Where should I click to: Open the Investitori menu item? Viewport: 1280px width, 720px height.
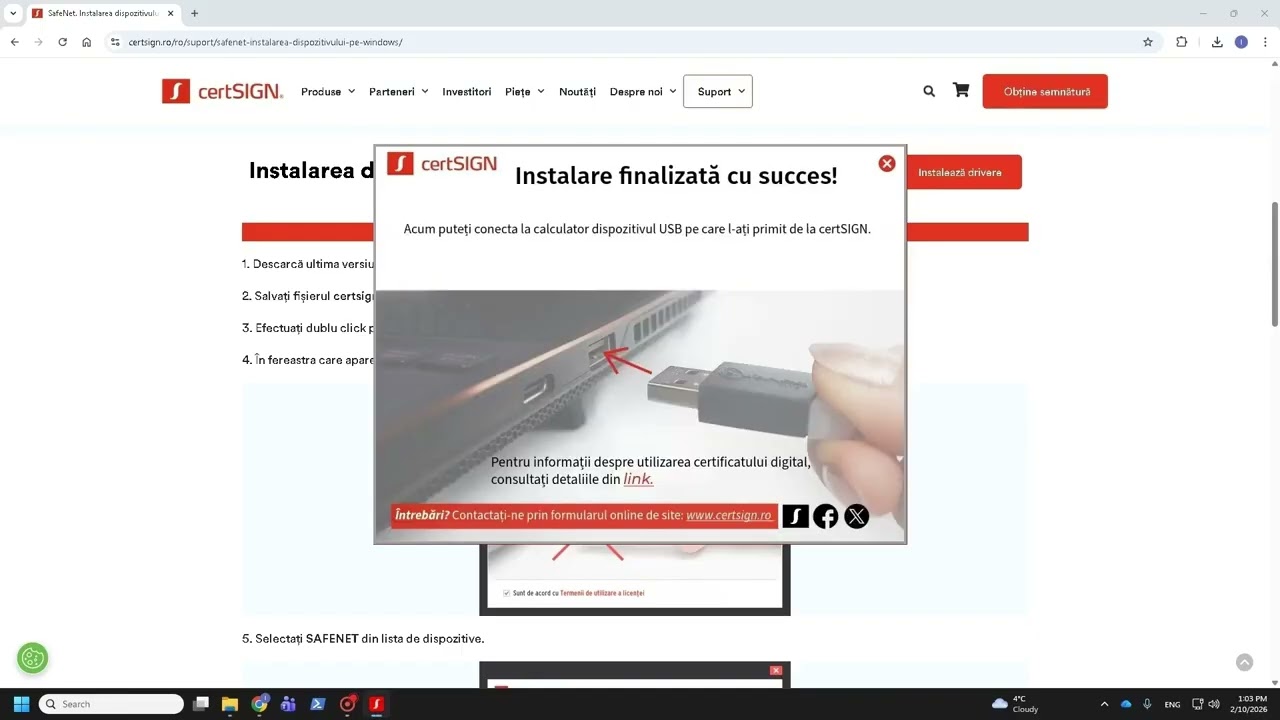pos(467,91)
